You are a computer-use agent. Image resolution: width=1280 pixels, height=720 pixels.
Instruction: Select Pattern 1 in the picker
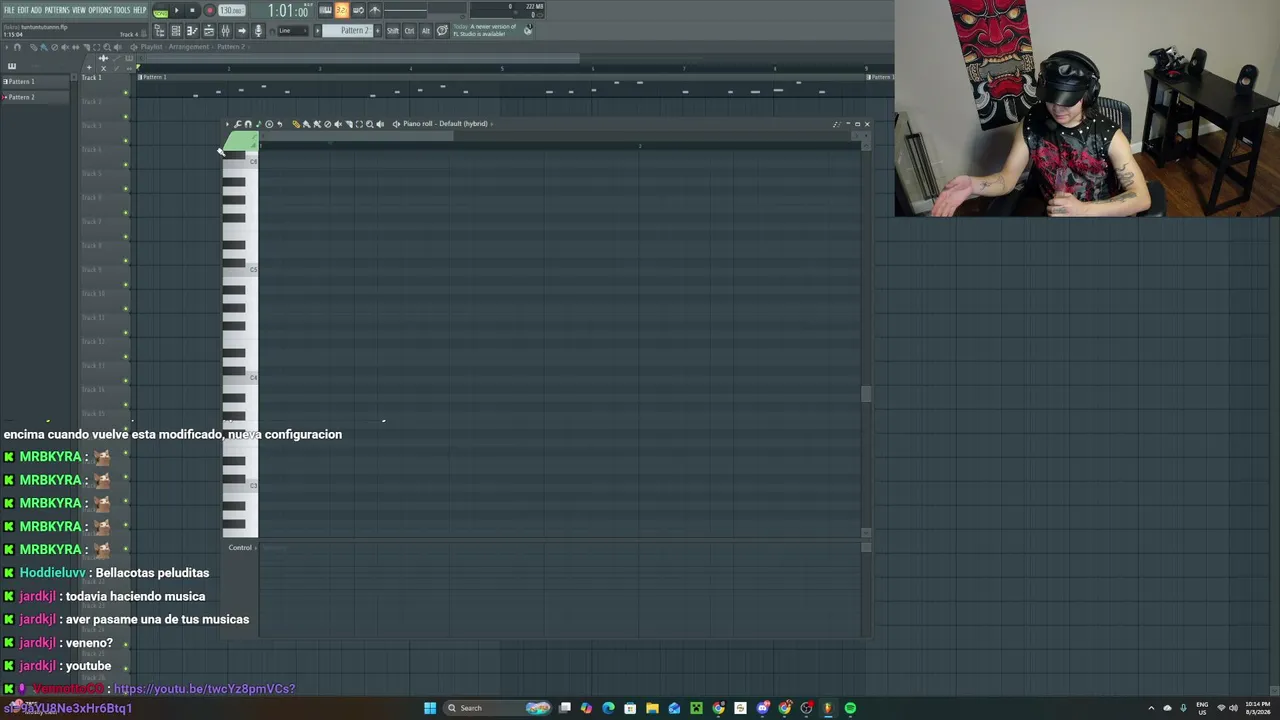click(36, 81)
